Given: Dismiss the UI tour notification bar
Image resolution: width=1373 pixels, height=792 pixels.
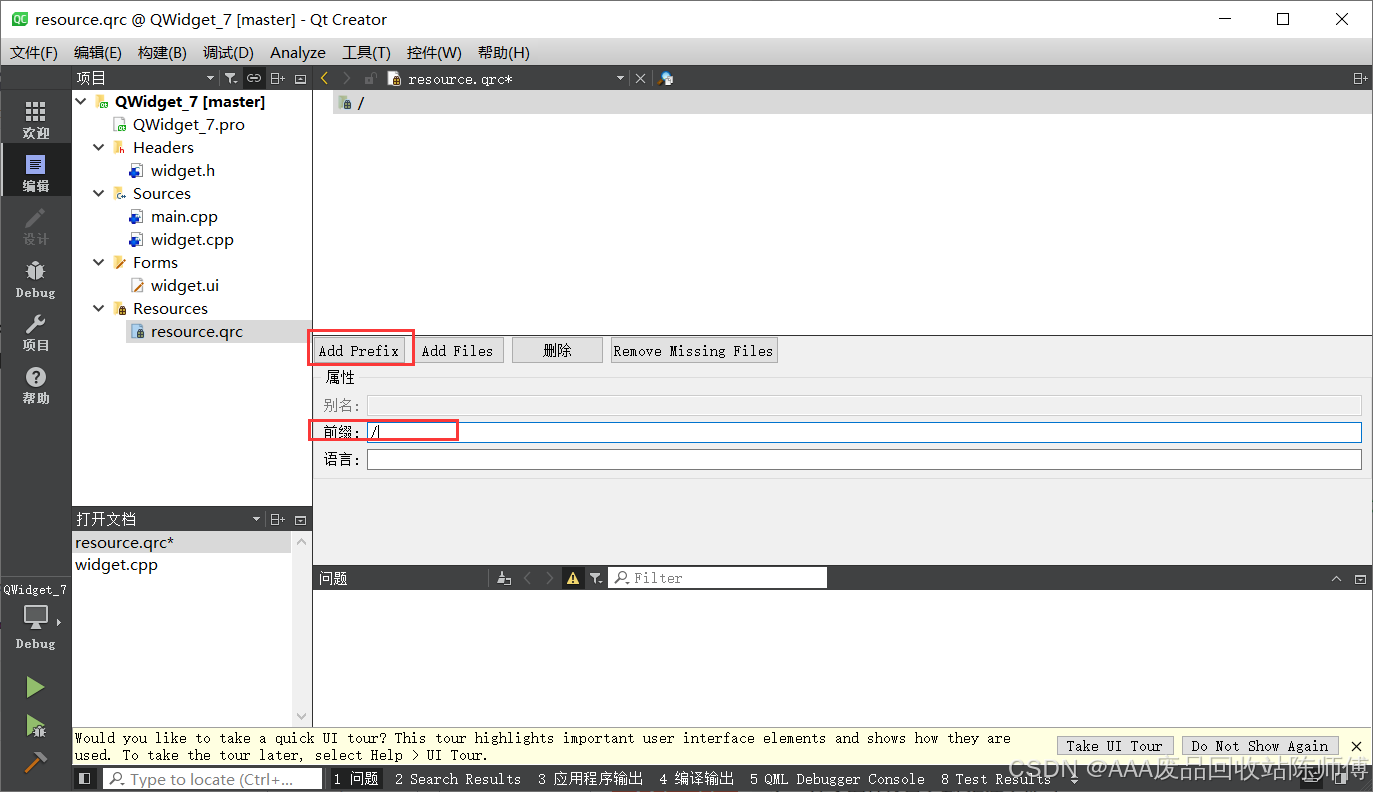Looking at the screenshot, I should pos(1357,746).
